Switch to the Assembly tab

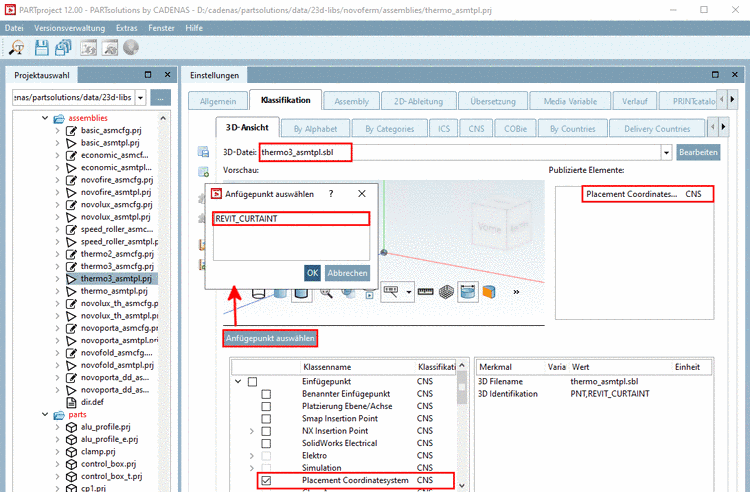(352, 101)
